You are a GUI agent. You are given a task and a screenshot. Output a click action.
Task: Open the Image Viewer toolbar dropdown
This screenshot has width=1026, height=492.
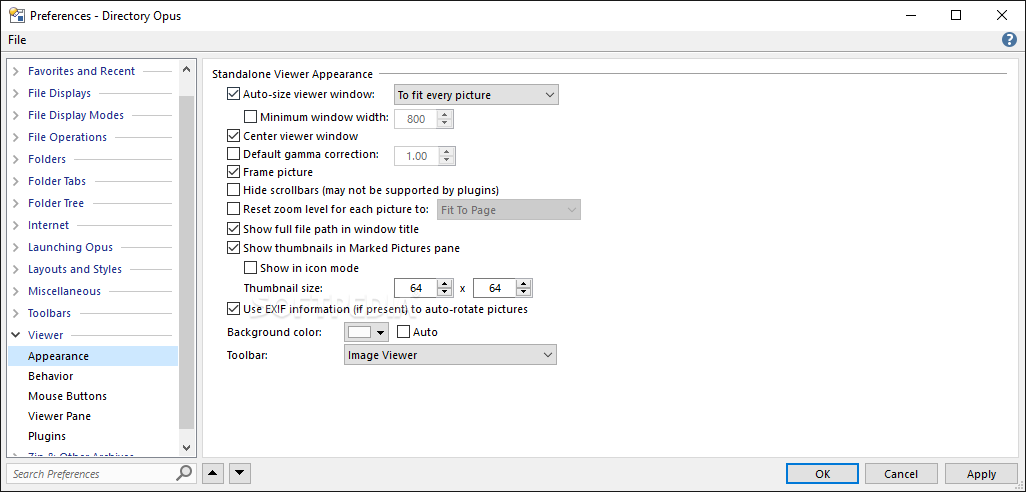click(450, 355)
